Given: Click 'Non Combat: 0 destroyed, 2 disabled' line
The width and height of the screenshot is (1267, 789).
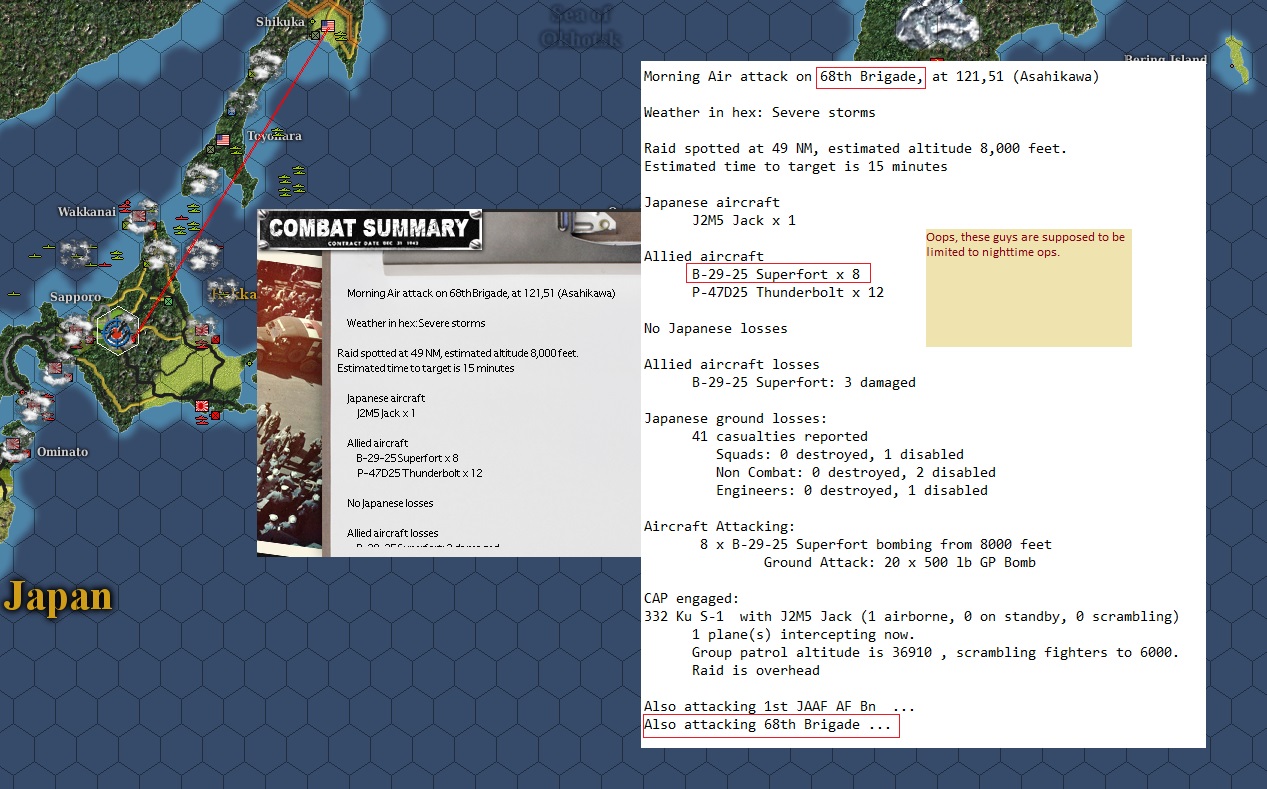Looking at the screenshot, I should coord(856,472).
